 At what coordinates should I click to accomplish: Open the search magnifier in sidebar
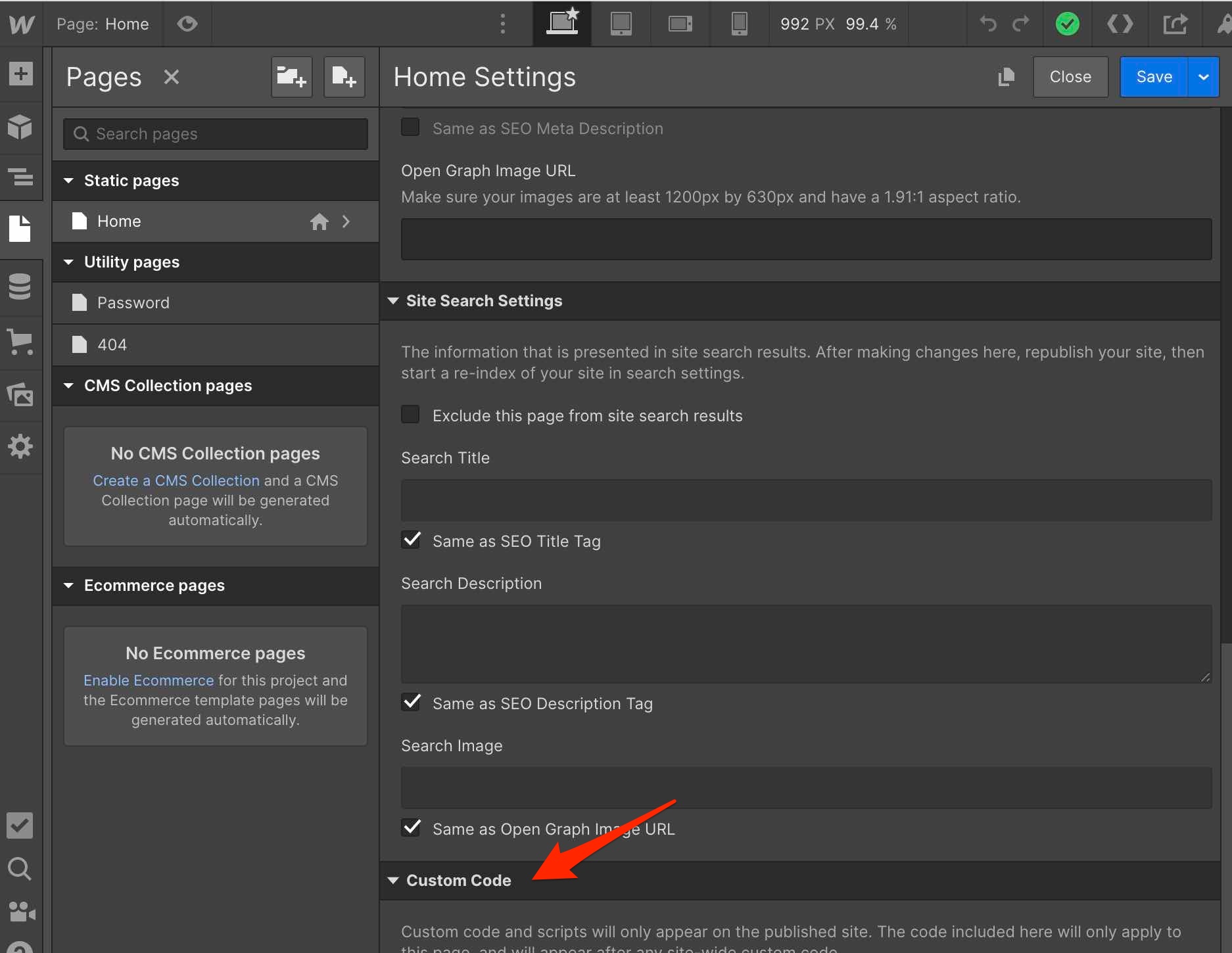click(20, 869)
